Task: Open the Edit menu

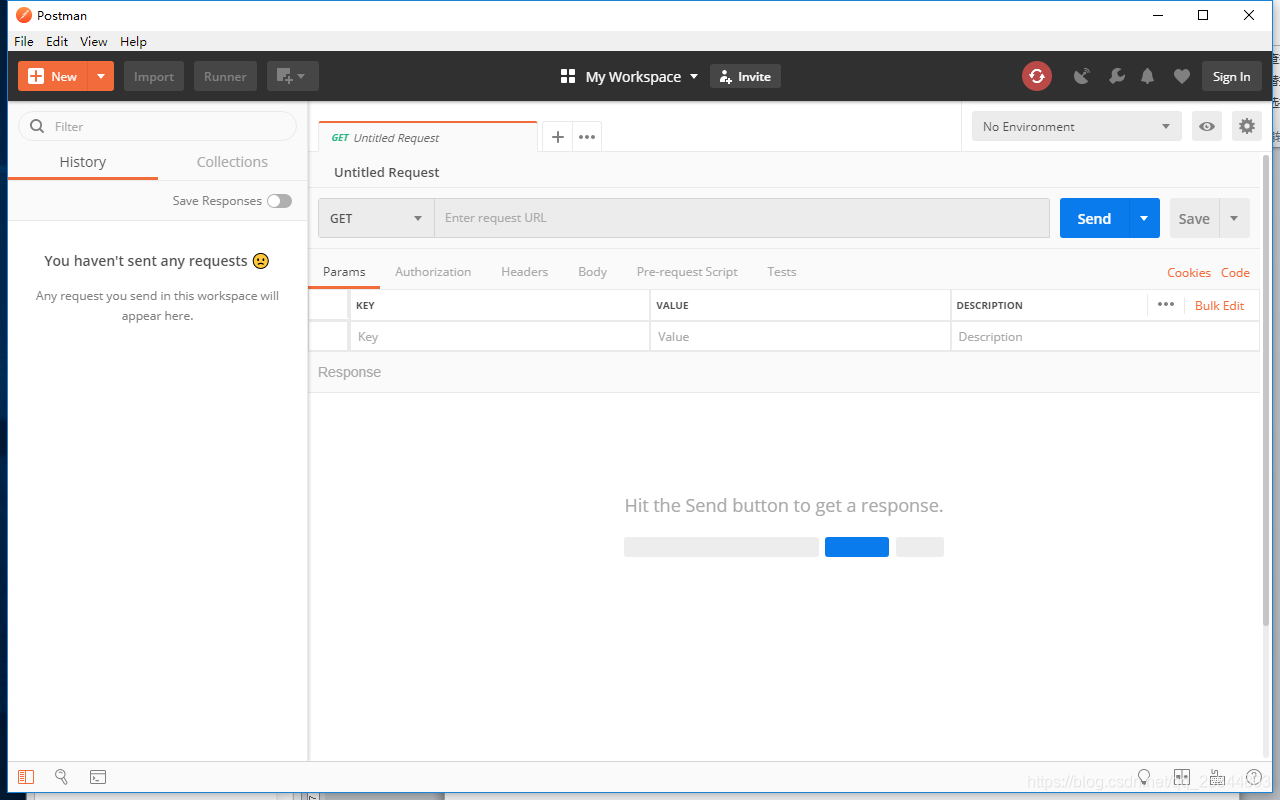Action: (57, 41)
